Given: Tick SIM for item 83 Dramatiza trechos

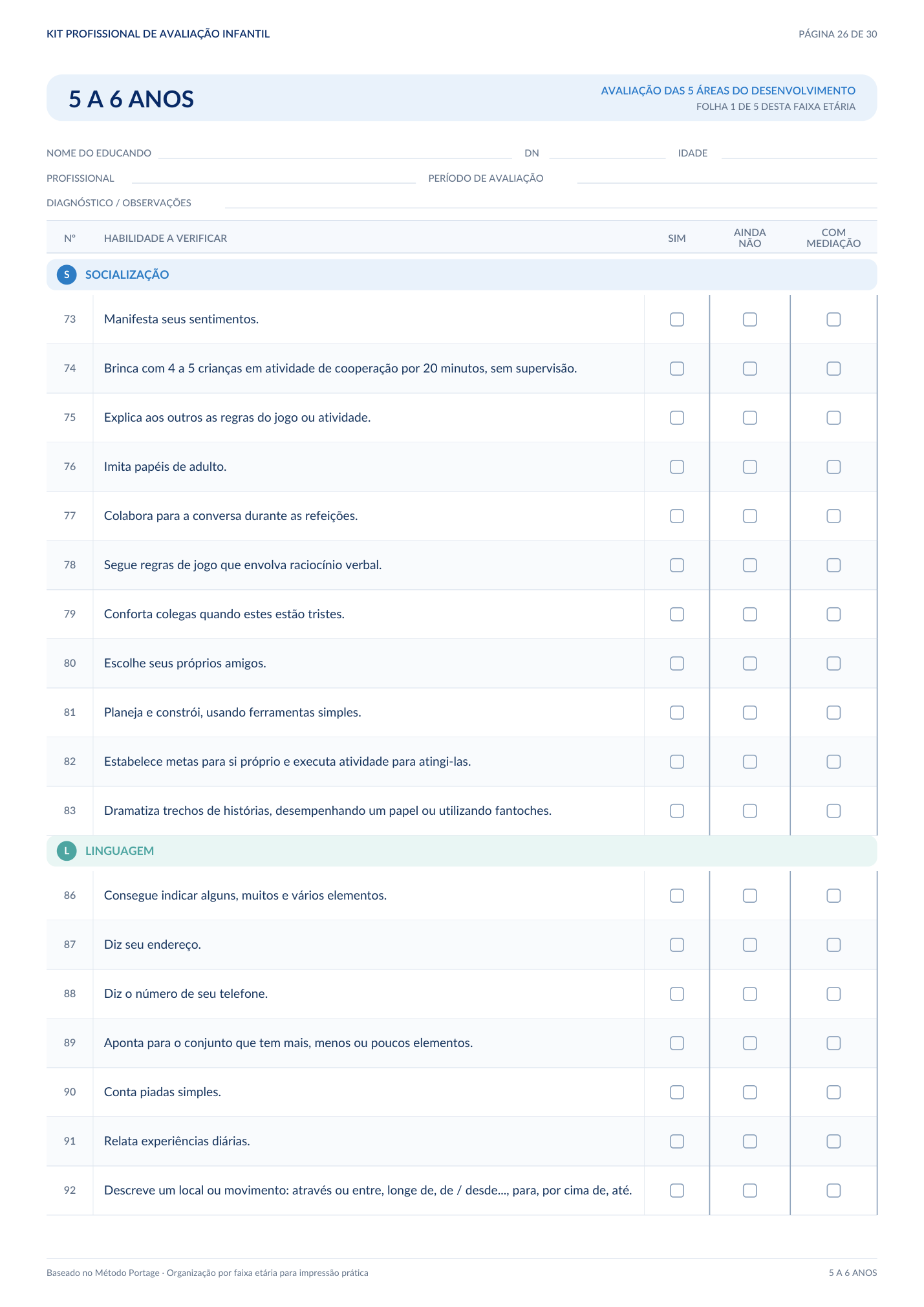Looking at the screenshot, I should click(x=677, y=811).
